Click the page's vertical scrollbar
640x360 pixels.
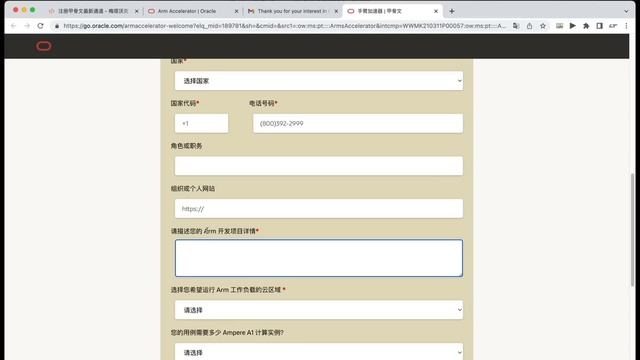pyautogui.click(x=632, y=229)
